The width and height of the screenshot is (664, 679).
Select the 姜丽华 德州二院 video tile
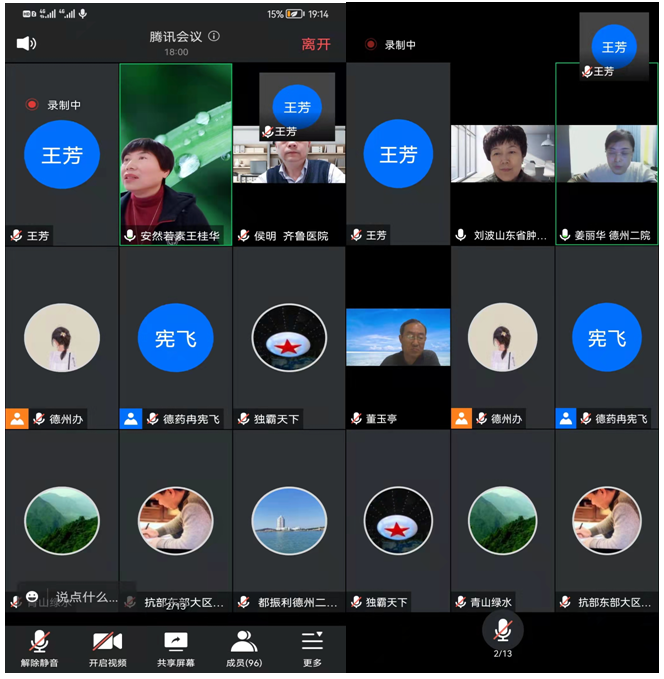pyautogui.click(x=607, y=155)
